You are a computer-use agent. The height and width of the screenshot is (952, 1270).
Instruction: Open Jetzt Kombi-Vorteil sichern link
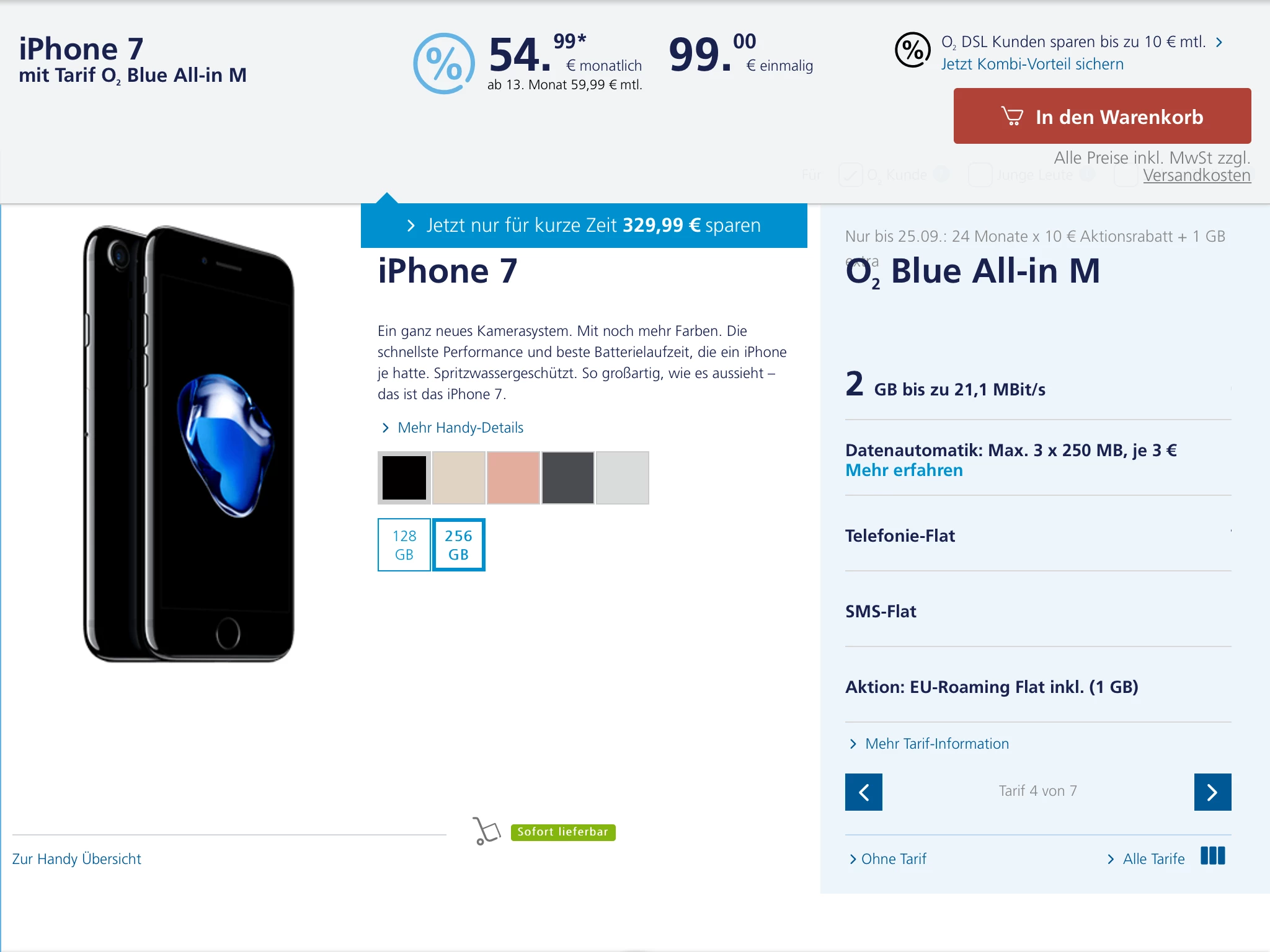pos(1032,64)
